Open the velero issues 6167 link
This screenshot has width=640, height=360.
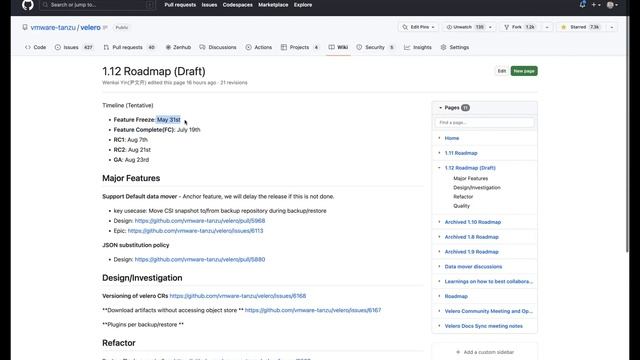(313, 310)
